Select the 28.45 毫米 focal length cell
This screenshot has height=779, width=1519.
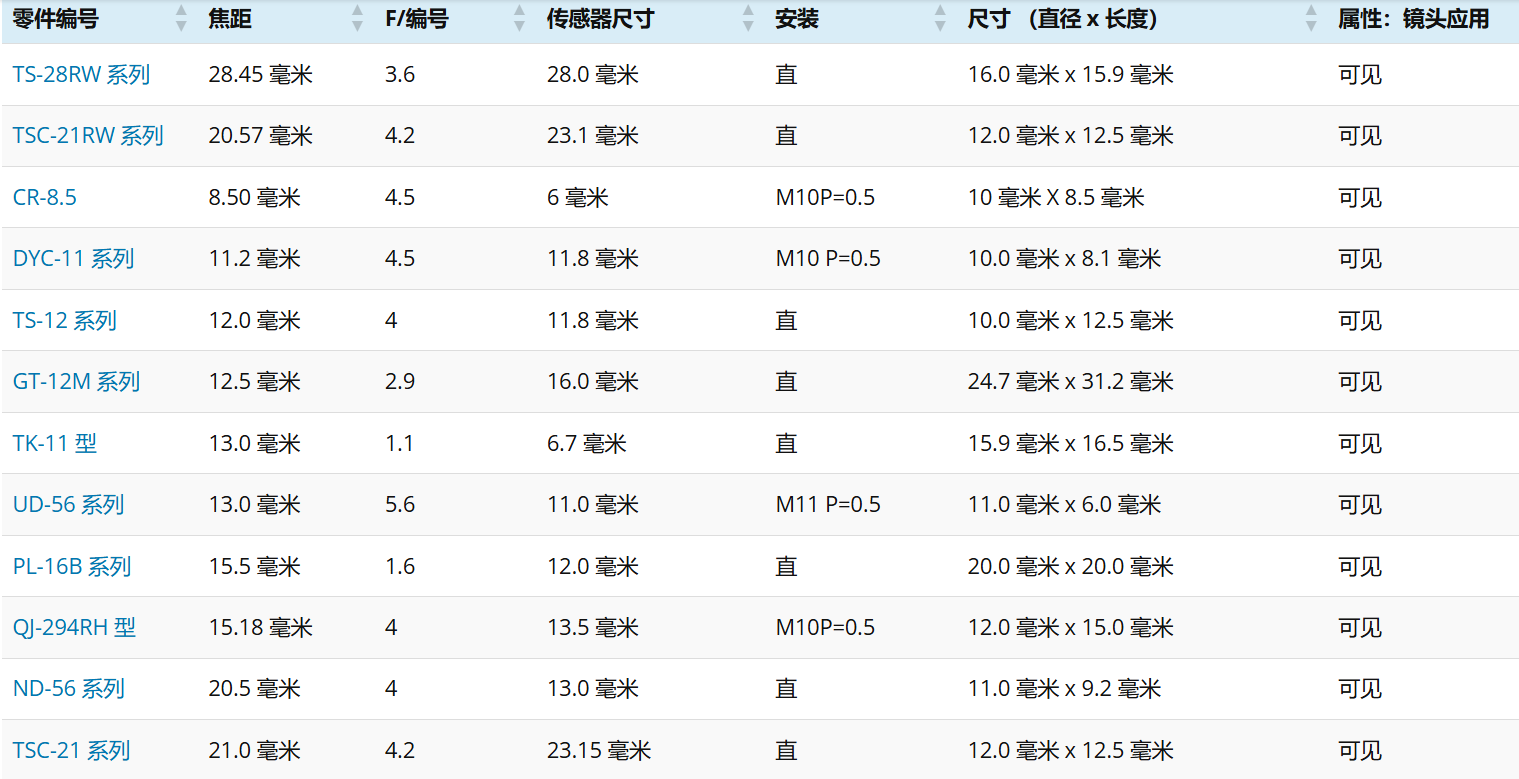coord(260,74)
